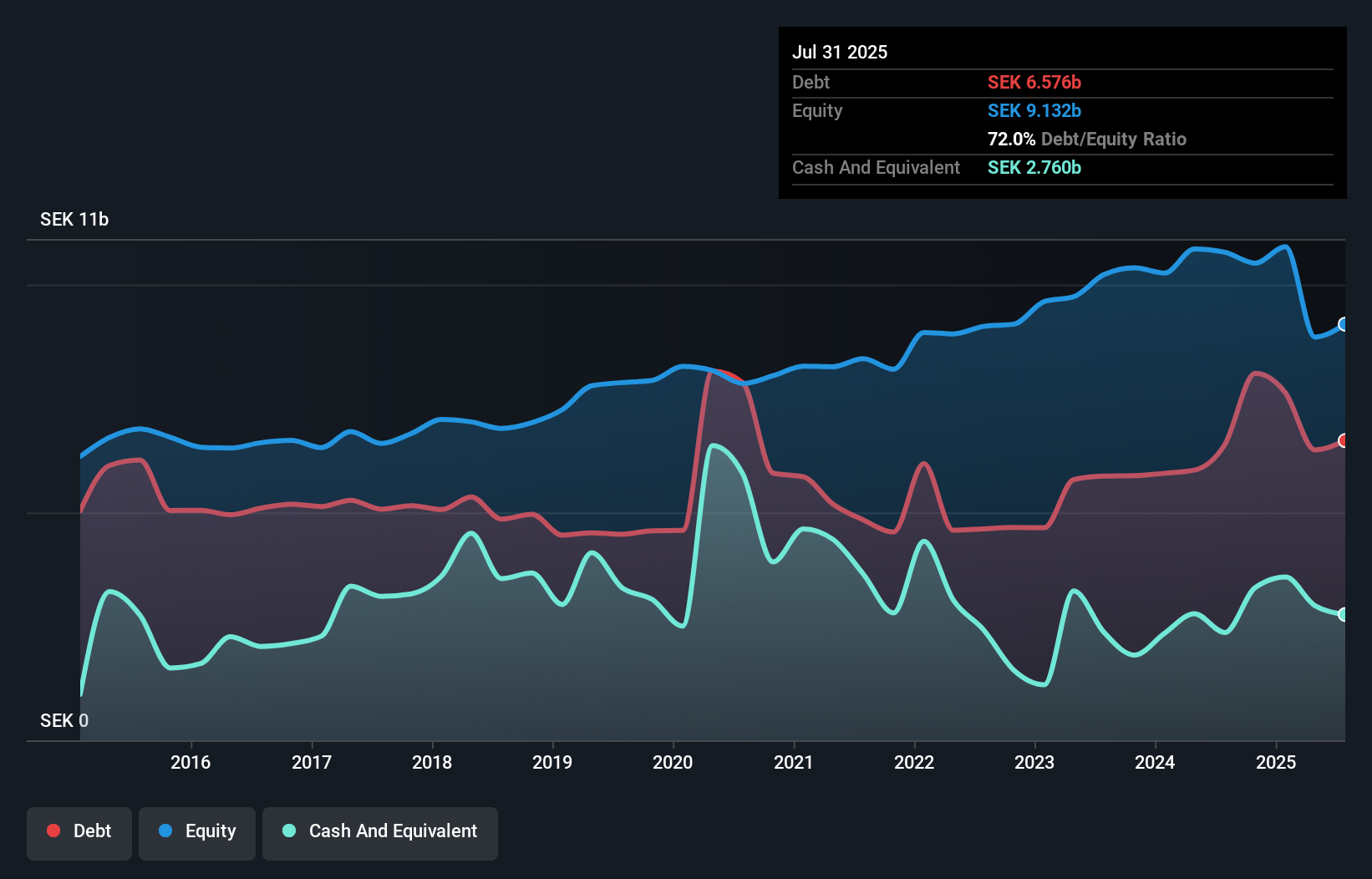Select the teal Cash endpoint marker on chart

[1344, 615]
